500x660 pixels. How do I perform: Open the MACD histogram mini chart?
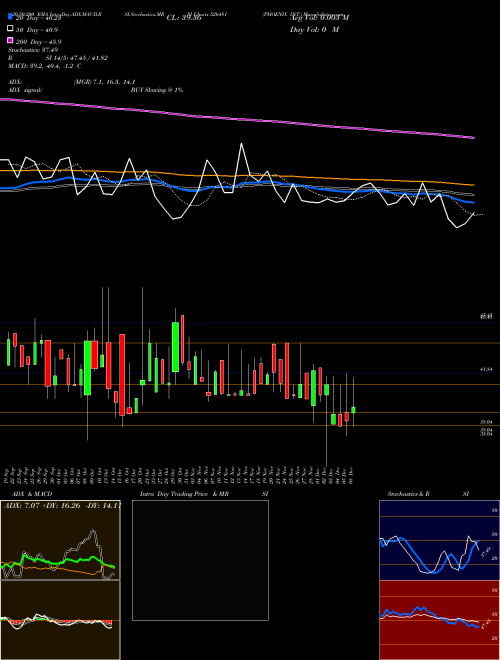pos(60,620)
